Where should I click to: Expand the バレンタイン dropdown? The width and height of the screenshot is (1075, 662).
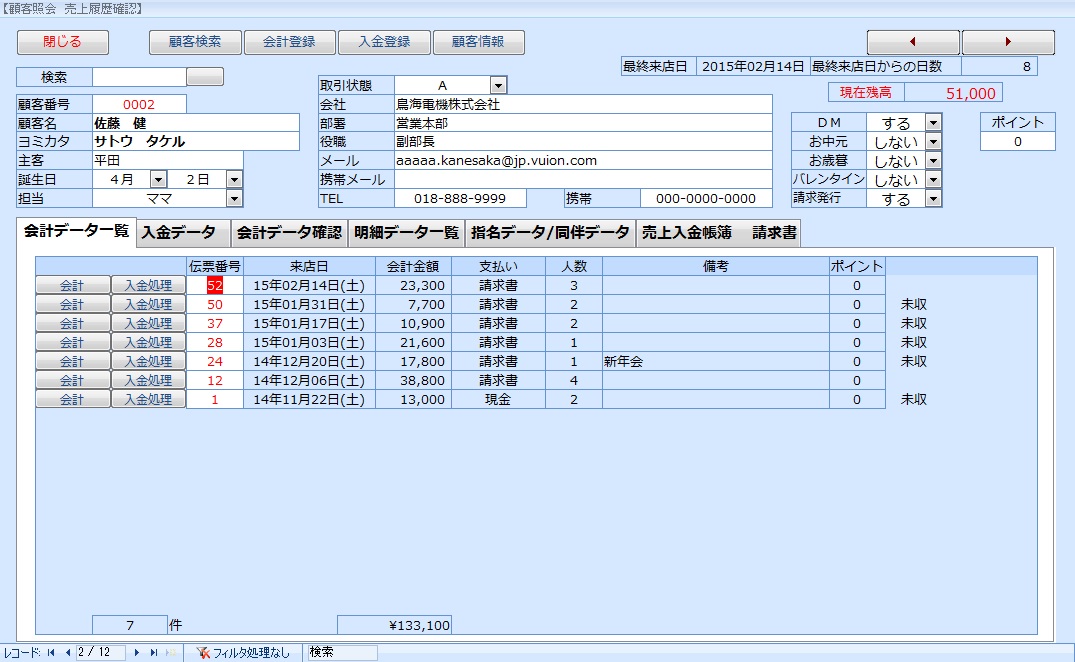[x=933, y=179]
